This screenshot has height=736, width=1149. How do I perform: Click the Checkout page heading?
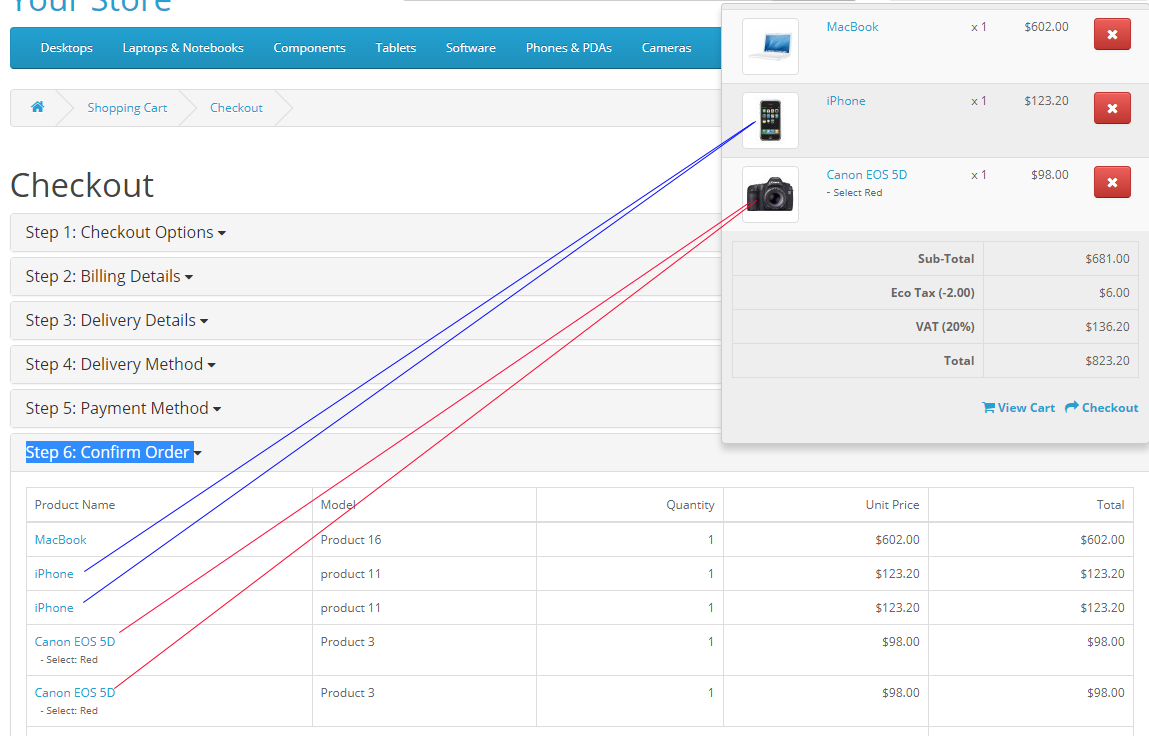pyautogui.click(x=82, y=185)
